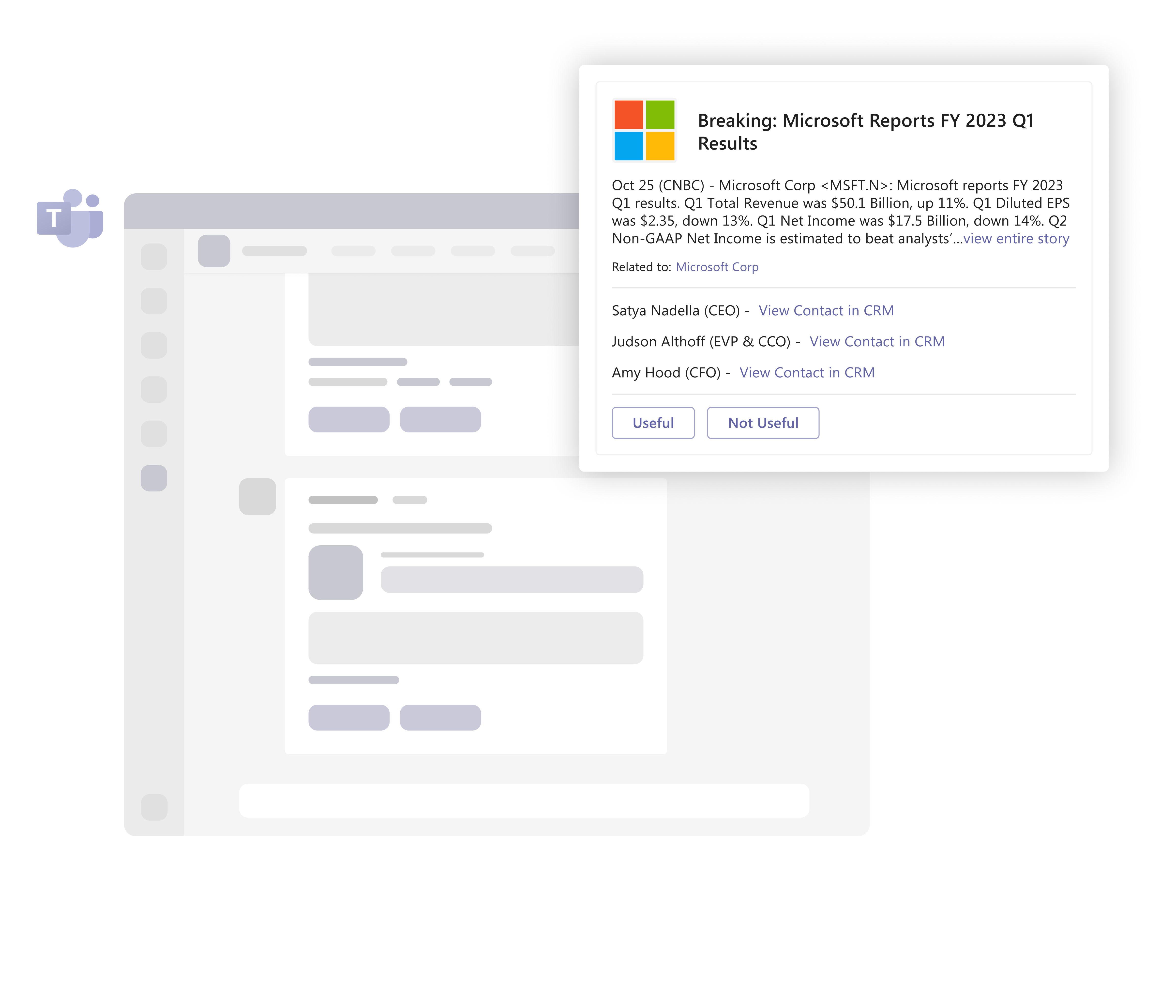Click the 'Amy Hood (CFO)' name text
The image size is (1176, 1008).
(666, 372)
